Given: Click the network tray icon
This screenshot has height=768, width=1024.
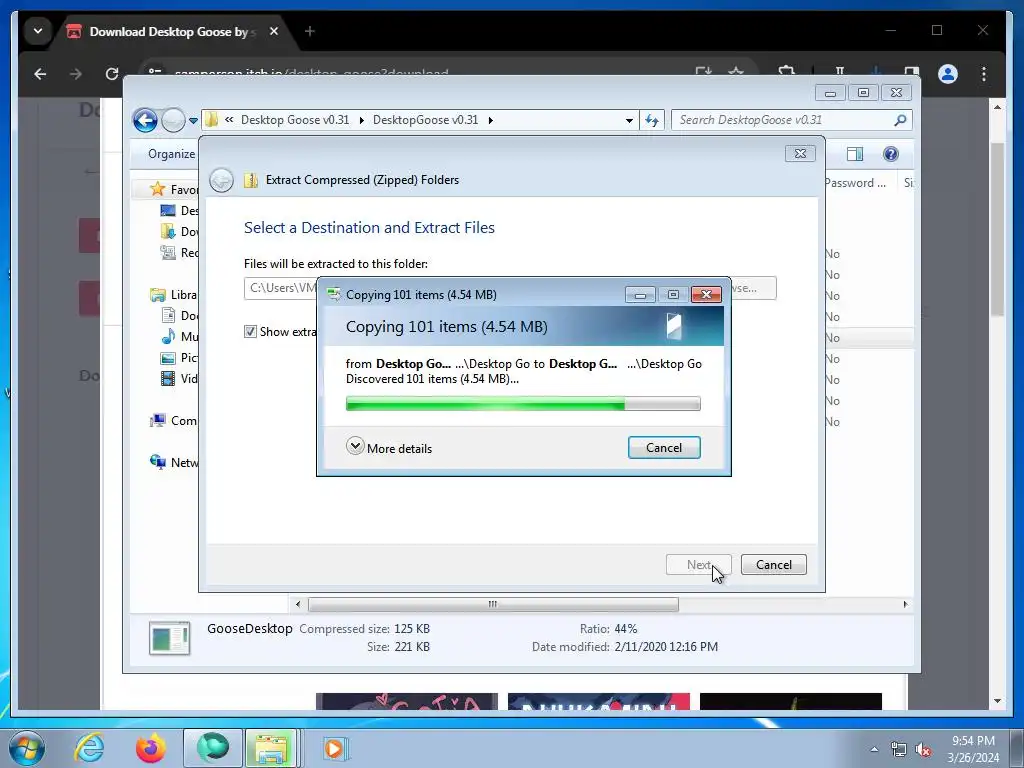Looking at the screenshot, I should (x=899, y=749).
